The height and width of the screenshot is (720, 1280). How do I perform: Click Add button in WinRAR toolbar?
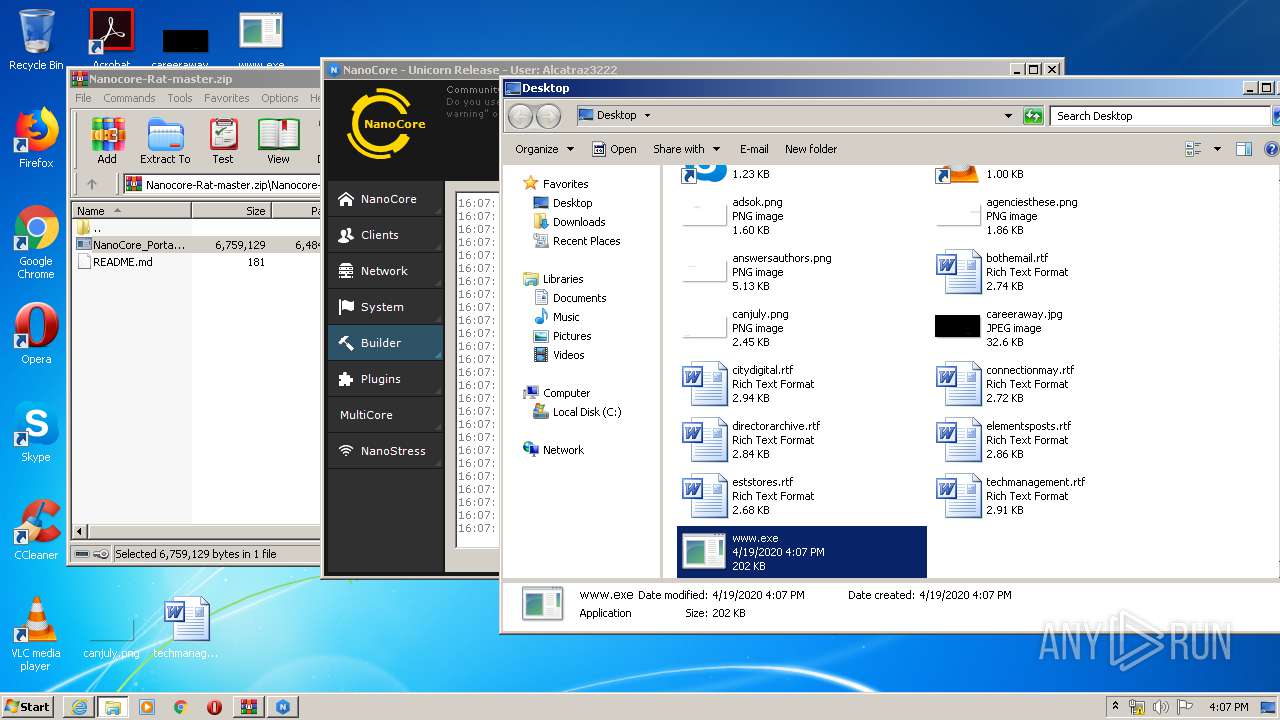pos(107,141)
